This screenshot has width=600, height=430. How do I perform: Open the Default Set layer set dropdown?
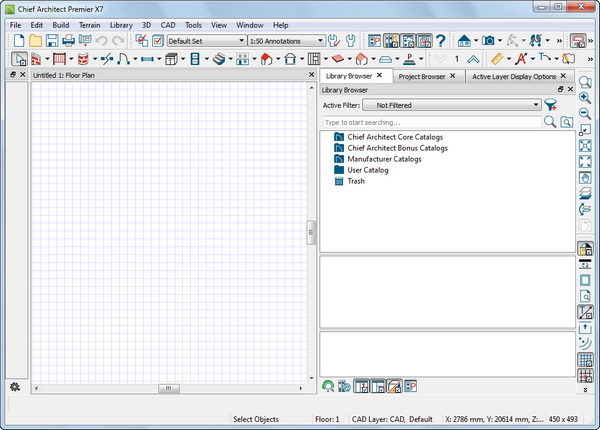pos(206,41)
